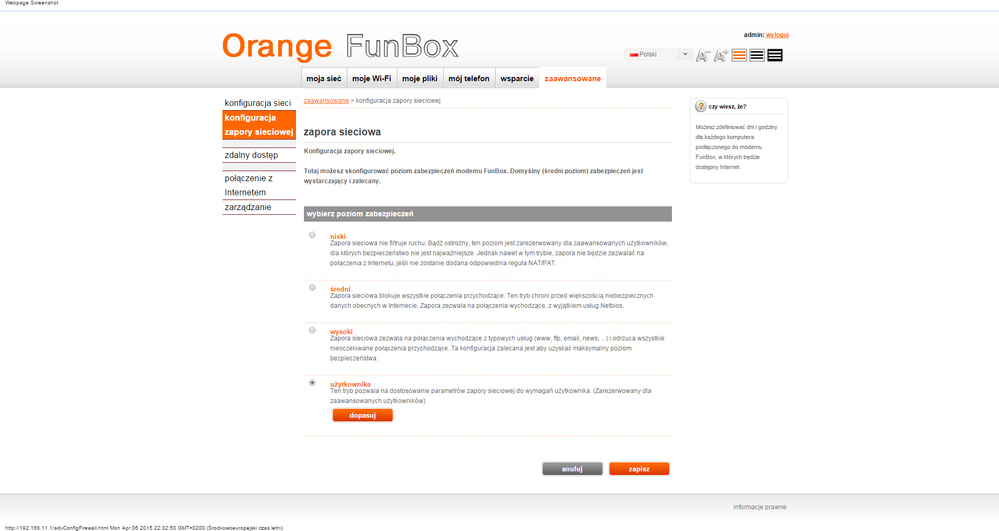The image size is (999, 531).
Task: Select the użytkownika security level radio
Action: (x=312, y=383)
